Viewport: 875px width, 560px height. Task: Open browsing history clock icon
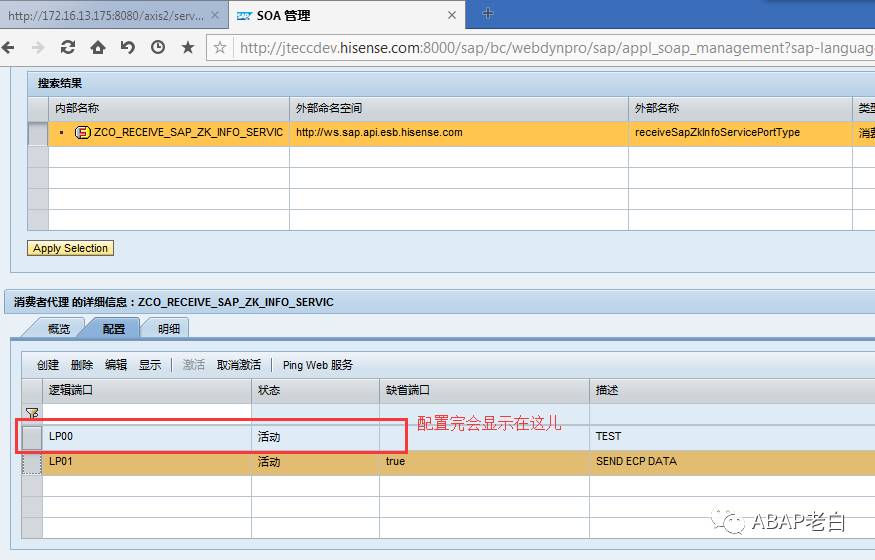158,47
